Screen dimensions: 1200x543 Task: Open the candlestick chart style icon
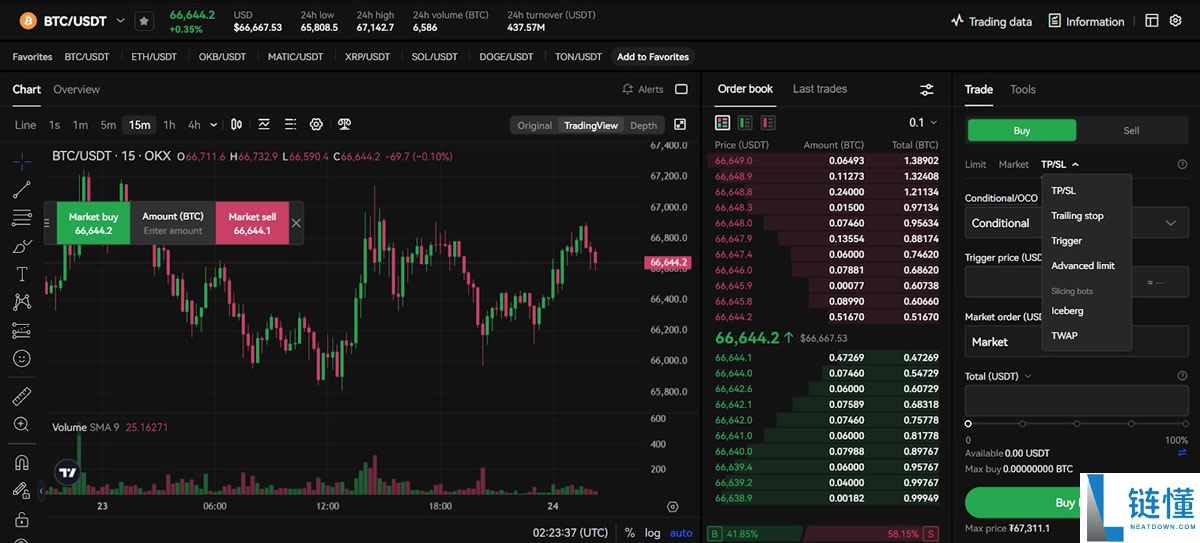click(237, 125)
